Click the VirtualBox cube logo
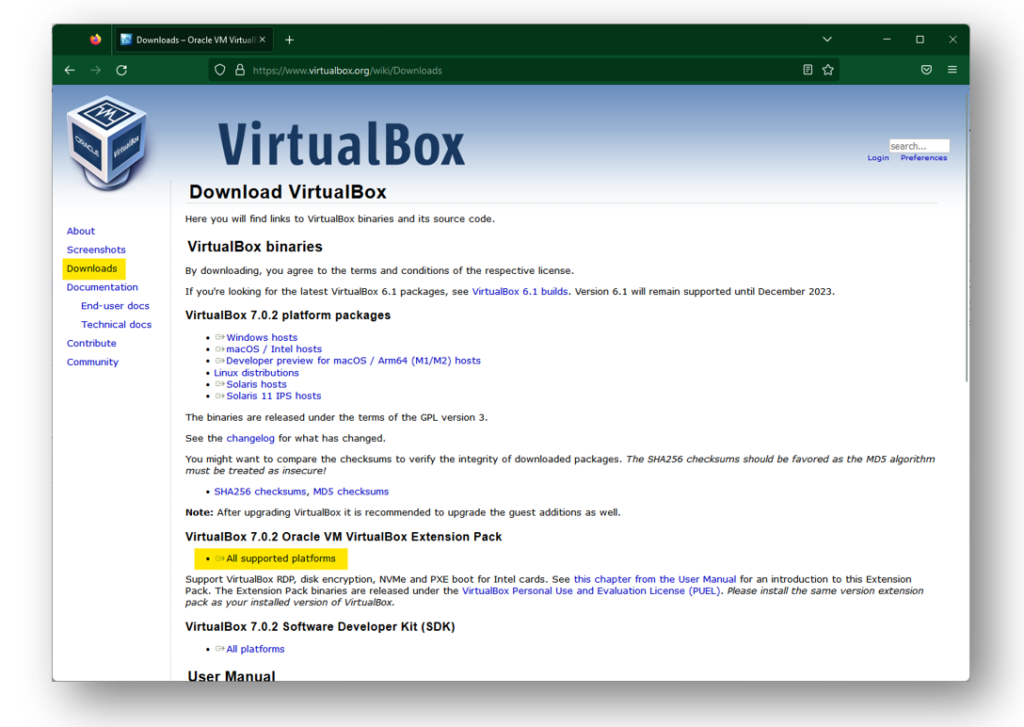1024x727 pixels. [108, 143]
